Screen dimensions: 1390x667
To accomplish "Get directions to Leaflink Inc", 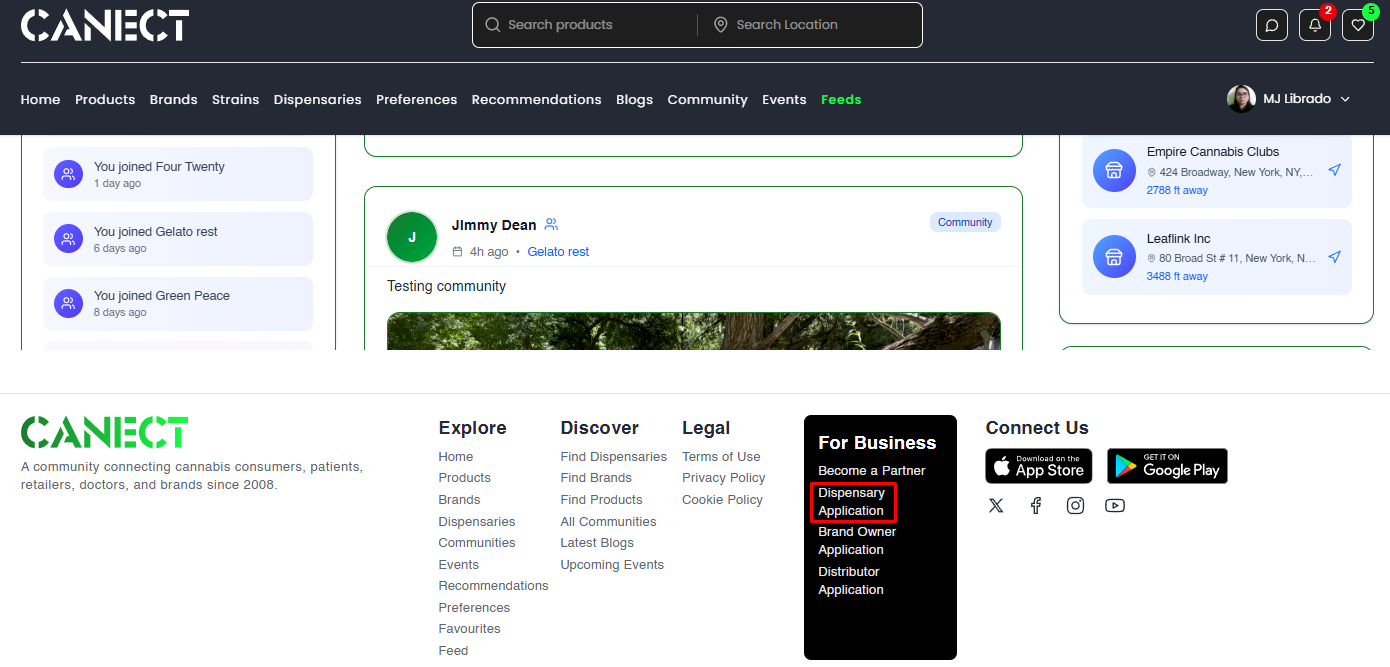I will point(1334,257).
